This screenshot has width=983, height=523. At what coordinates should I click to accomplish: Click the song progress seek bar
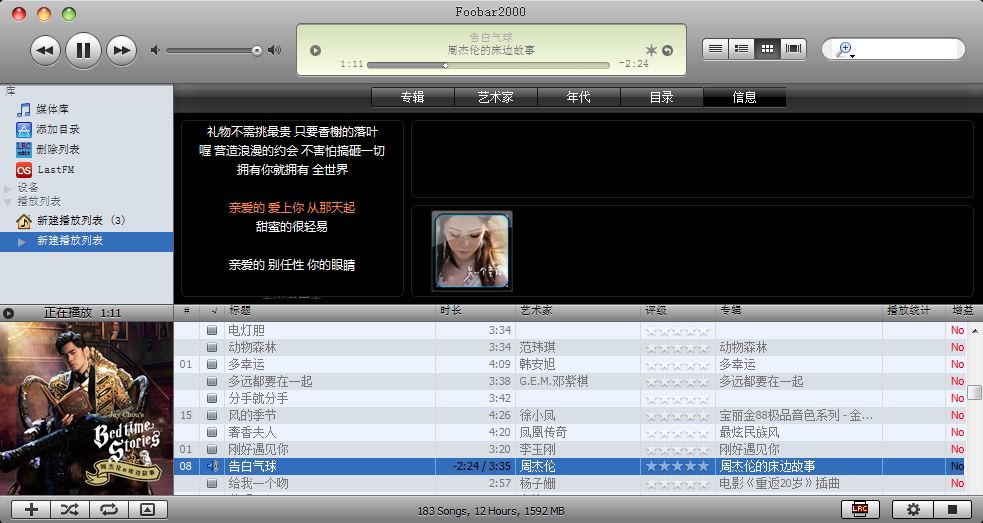488,65
